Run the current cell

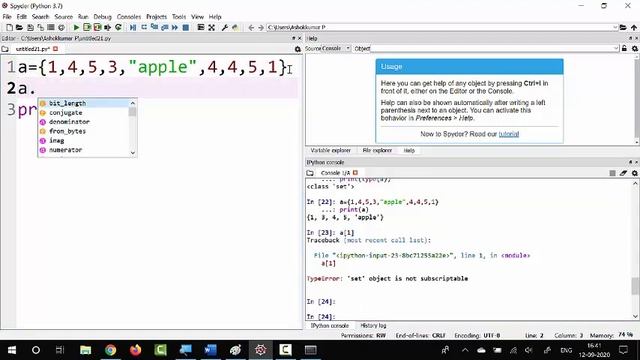coord(87,27)
